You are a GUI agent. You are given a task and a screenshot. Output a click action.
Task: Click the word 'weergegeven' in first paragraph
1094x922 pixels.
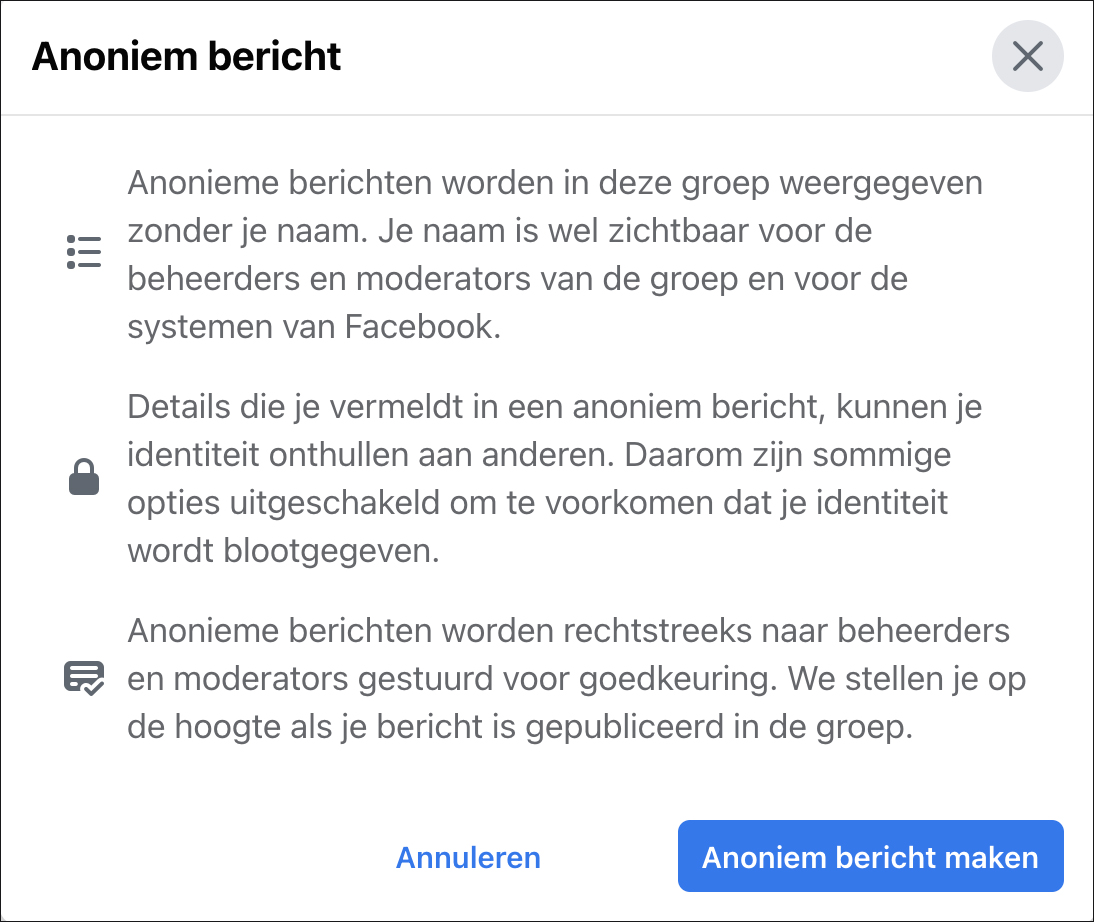coord(881,184)
